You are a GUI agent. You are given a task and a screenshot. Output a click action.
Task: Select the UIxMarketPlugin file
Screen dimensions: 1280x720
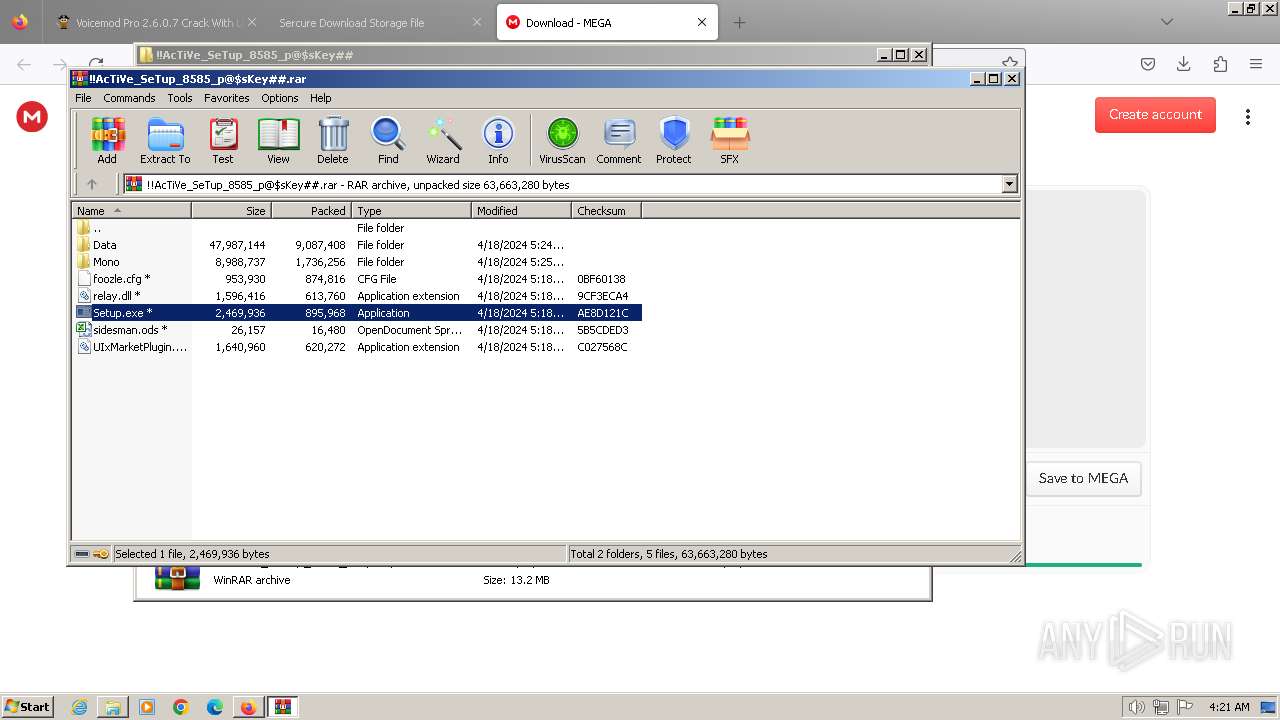click(x=357, y=347)
